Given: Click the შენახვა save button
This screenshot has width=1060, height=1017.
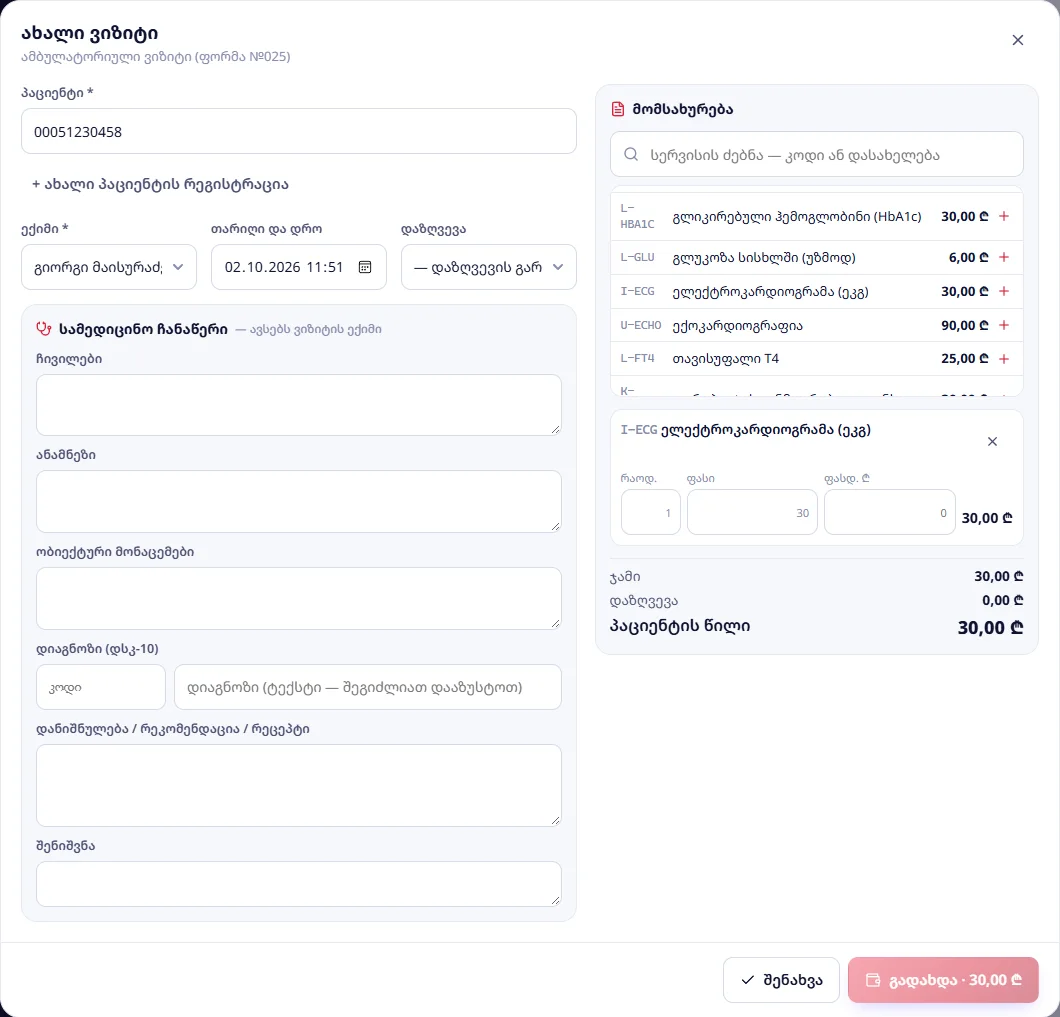Looking at the screenshot, I should (781, 980).
